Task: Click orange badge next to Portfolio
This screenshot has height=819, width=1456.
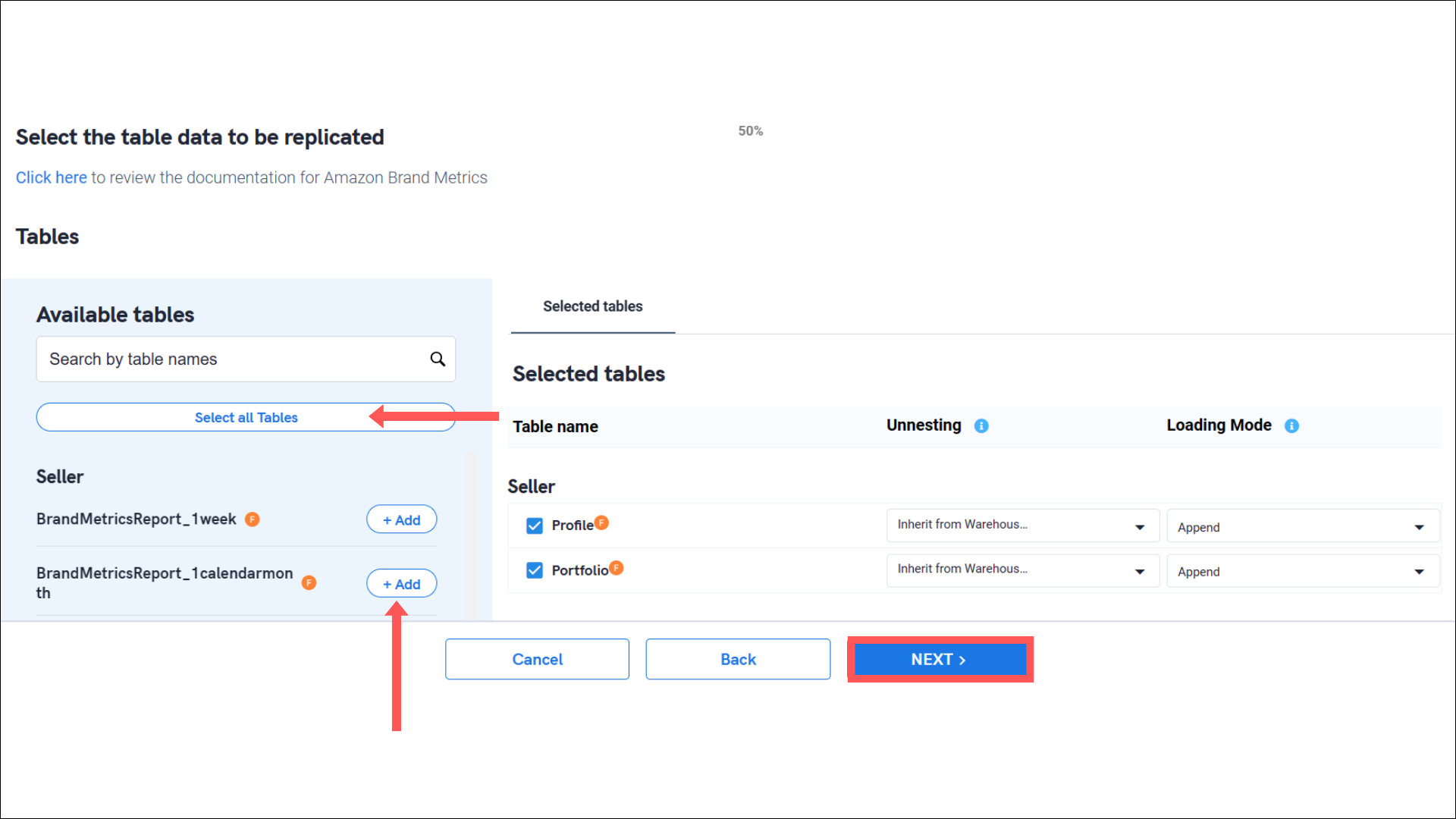Action: [617, 567]
